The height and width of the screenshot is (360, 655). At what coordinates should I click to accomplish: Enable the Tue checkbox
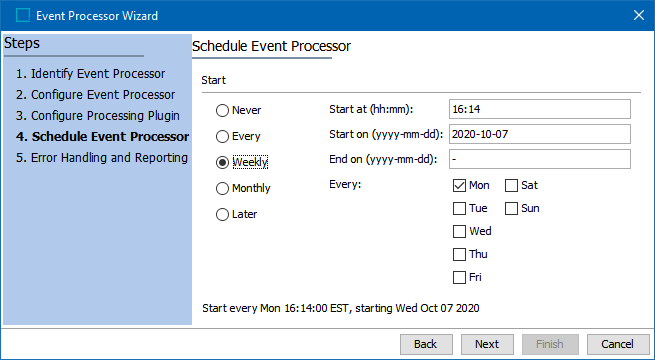459,208
